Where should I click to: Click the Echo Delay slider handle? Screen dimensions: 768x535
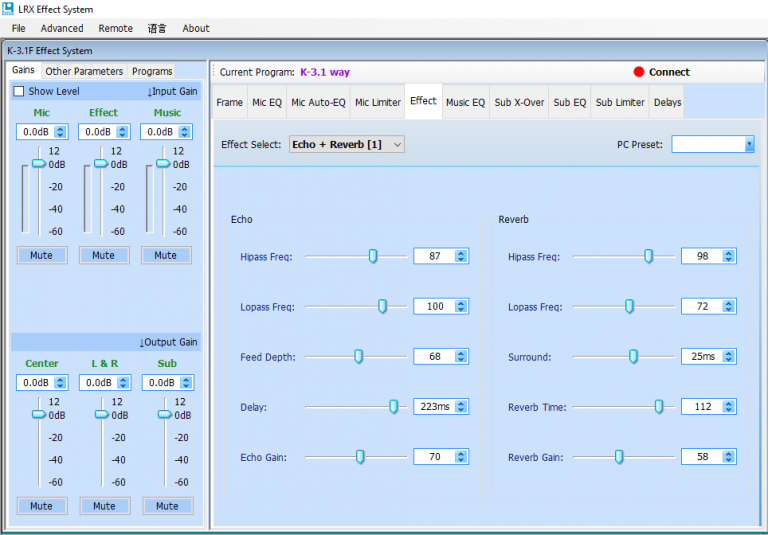(393, 407)
